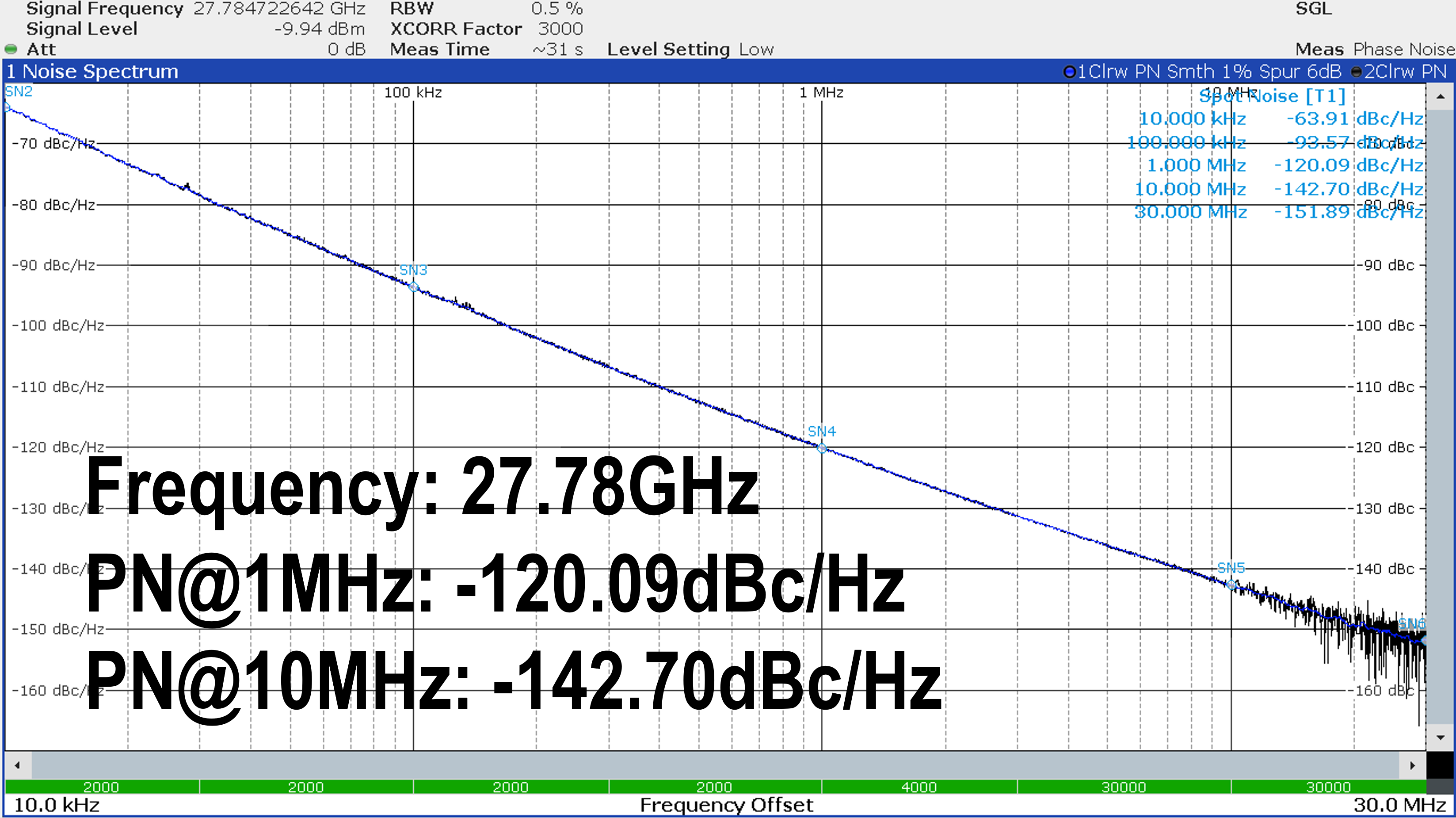Toggle trace 1Clrw PN Smth indicator
Screen dimensions: 1456x818
click(x=1069, y=72)
